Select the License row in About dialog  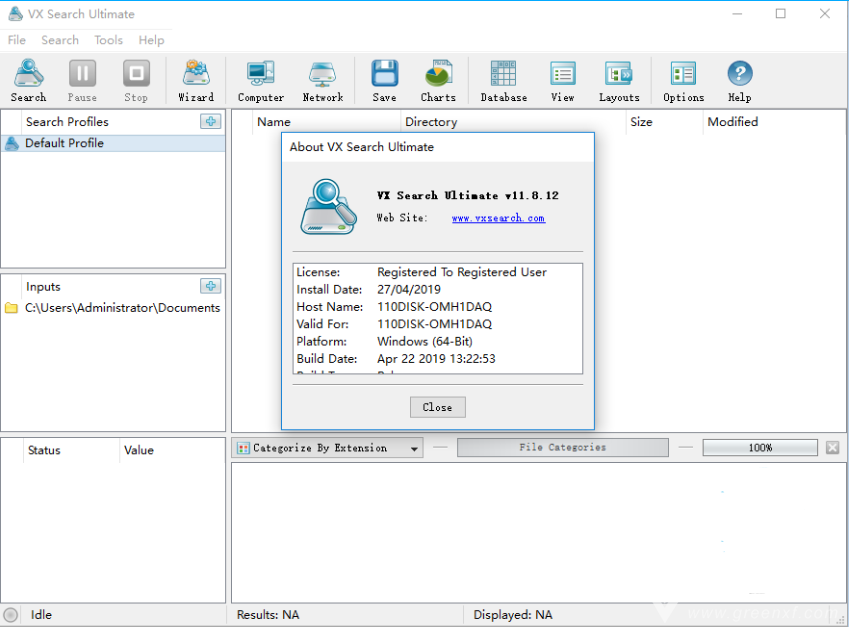point(437,272)
